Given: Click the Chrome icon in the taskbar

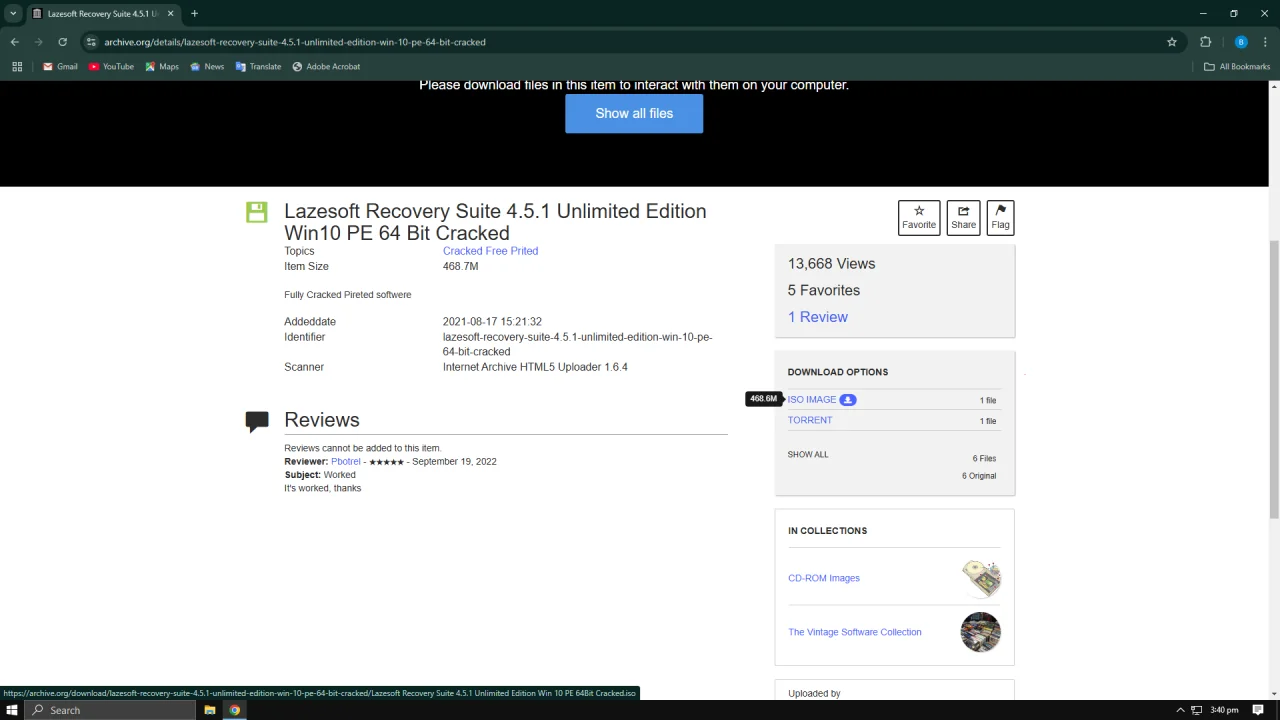Looking at the screenshot, I should 235,710.
